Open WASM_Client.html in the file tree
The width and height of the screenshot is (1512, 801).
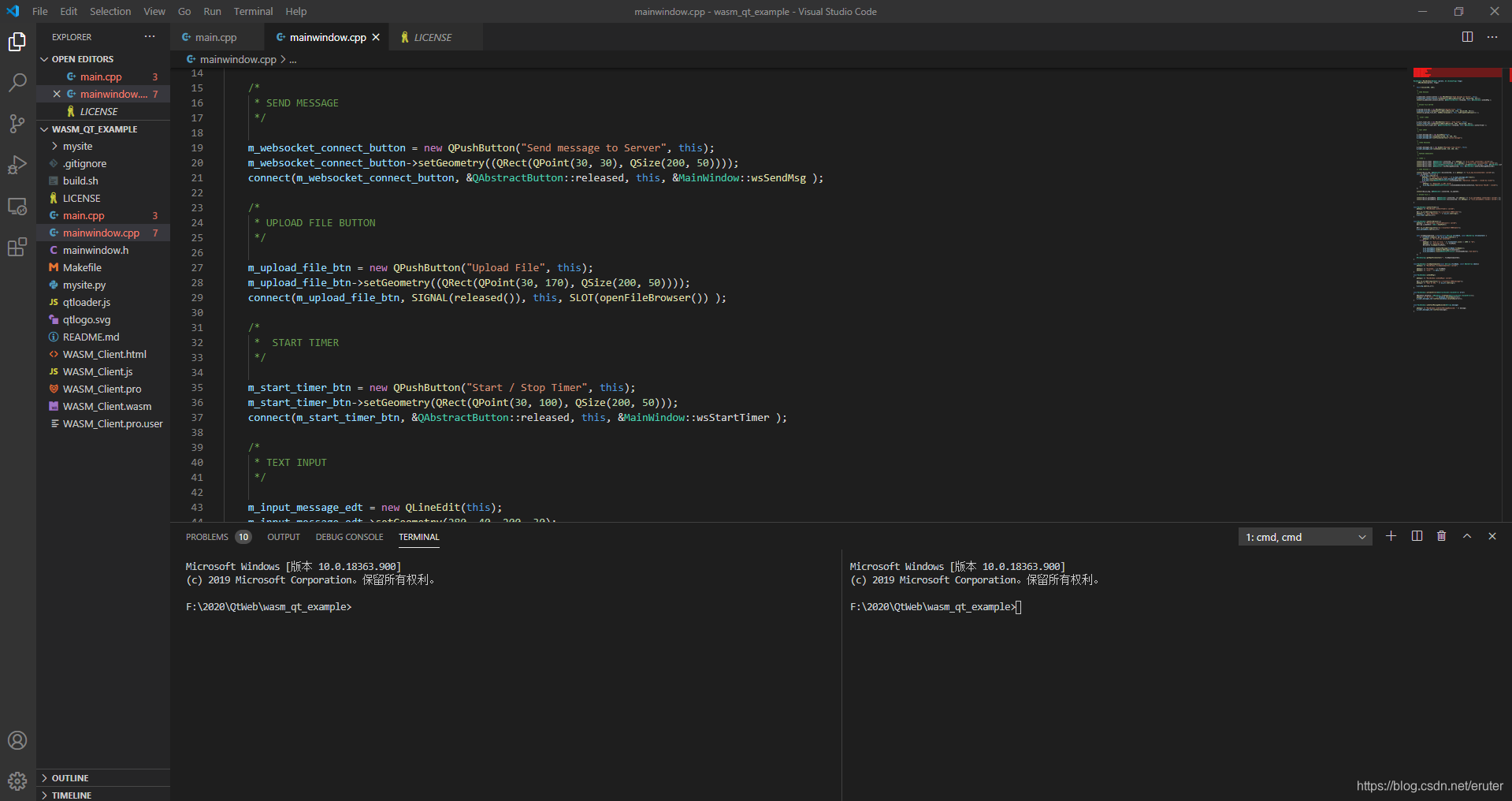(x=103, y=355)
